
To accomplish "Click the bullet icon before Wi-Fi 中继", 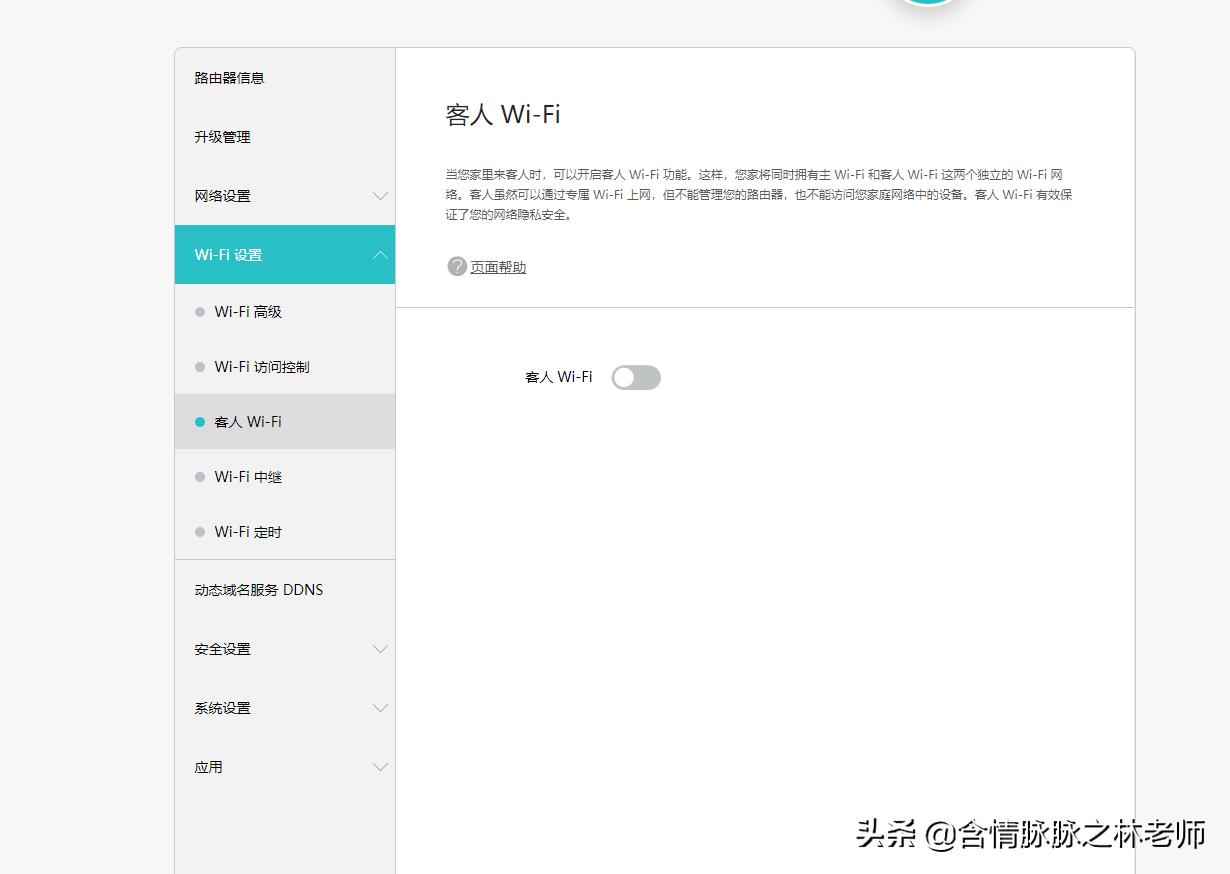I will [x=199, y=477].
